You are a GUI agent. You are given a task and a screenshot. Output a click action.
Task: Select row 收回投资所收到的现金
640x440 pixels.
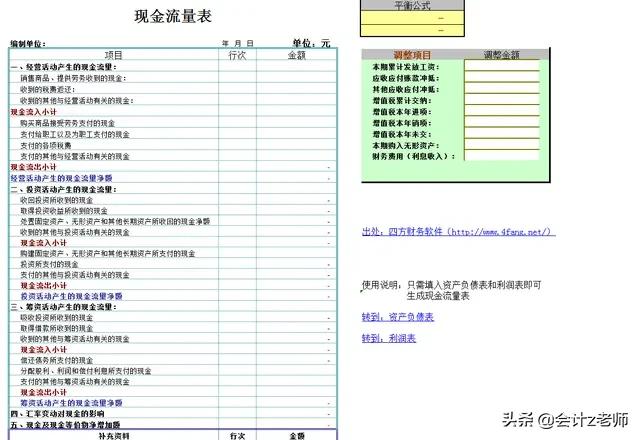coord(173,200)
